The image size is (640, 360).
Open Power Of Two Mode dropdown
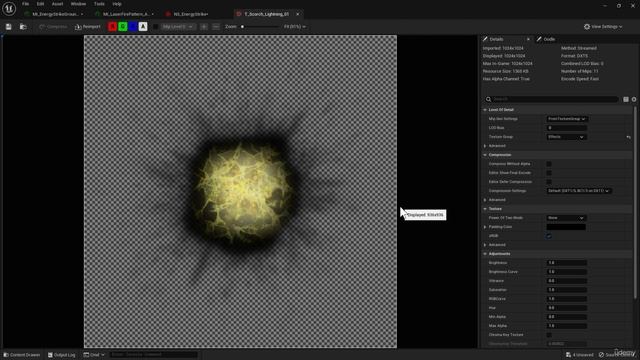[566, 218]
